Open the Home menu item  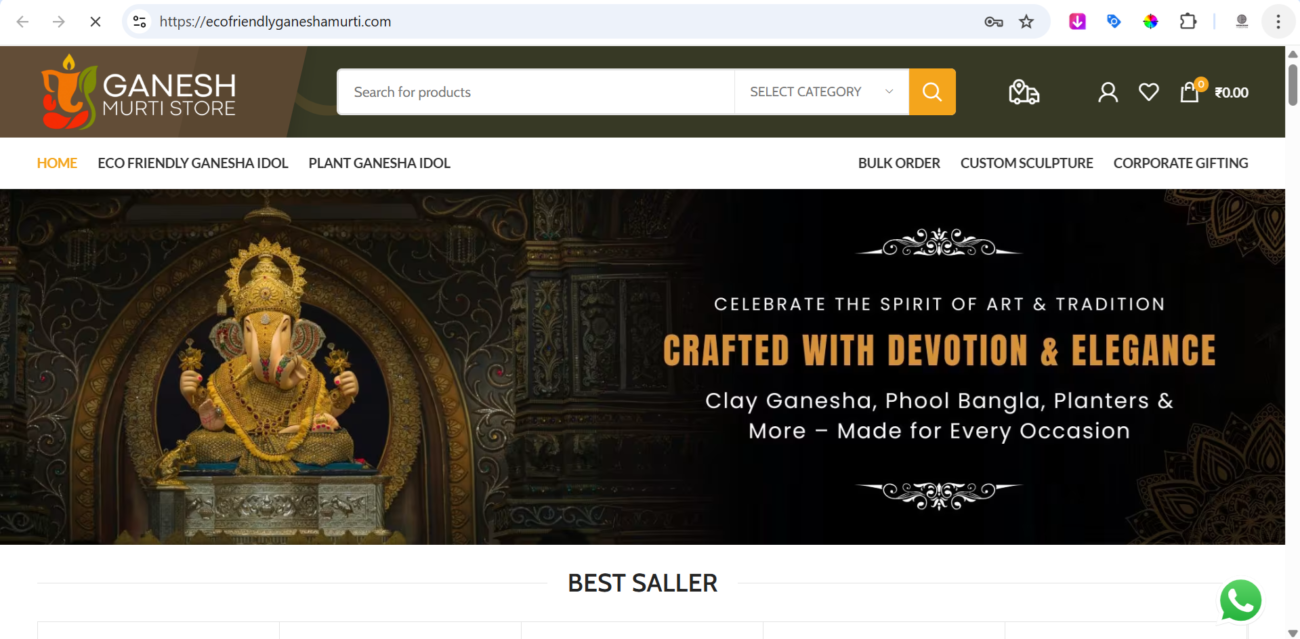[x=57, y=163]
